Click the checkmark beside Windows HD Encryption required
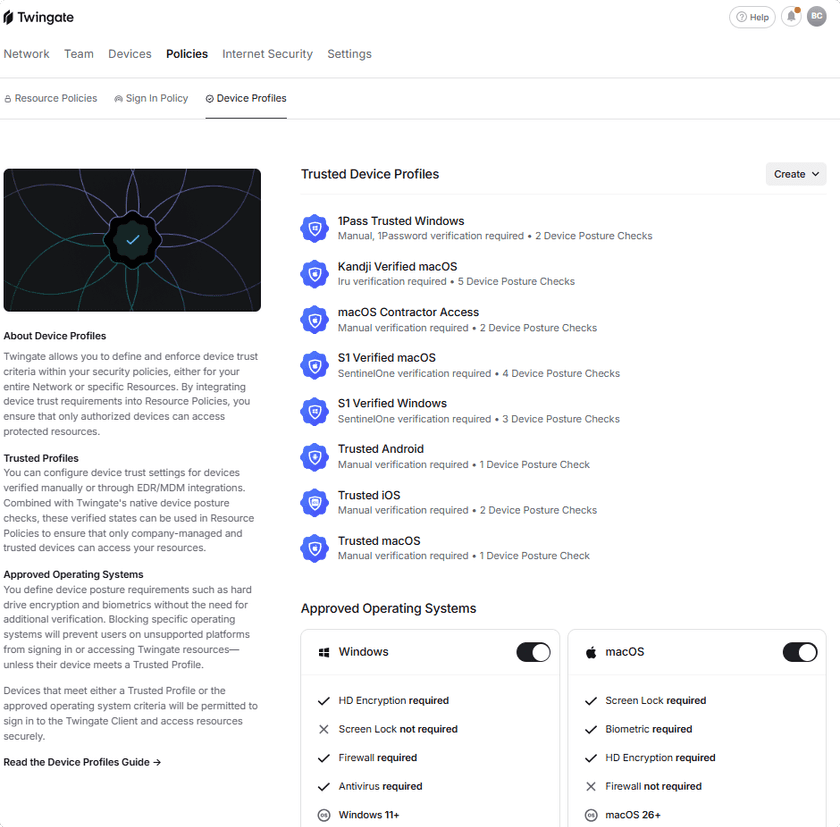 [324, 701]
